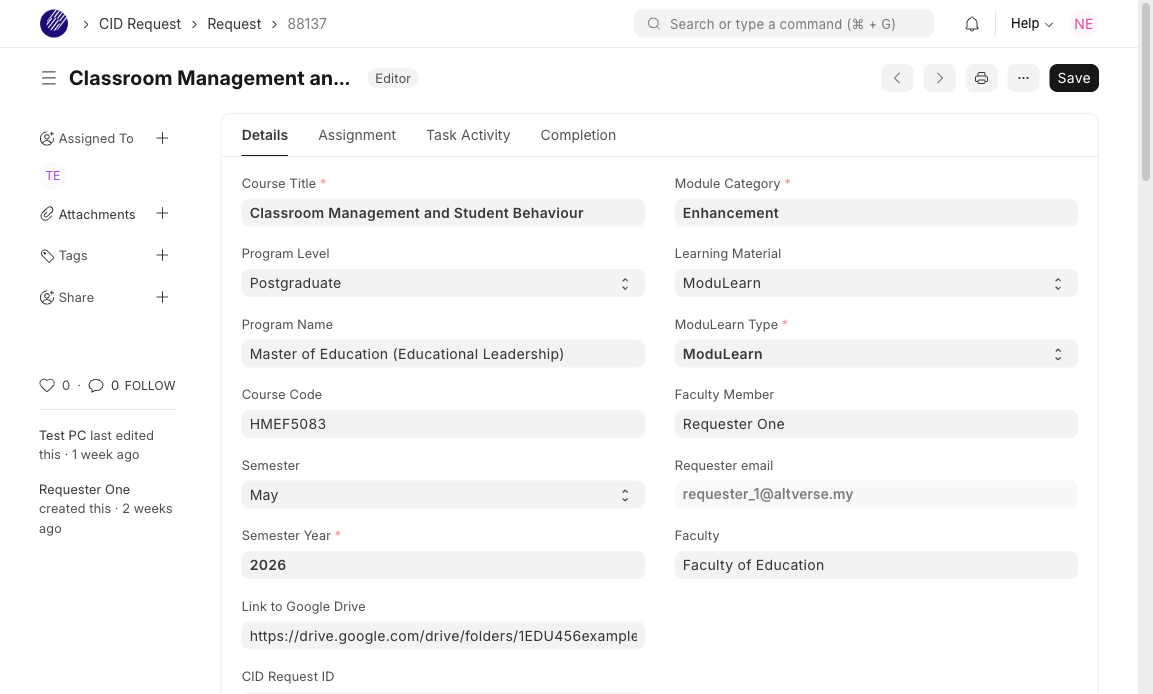
Task: Like the document with heart icon
Action: coord(47,386)
